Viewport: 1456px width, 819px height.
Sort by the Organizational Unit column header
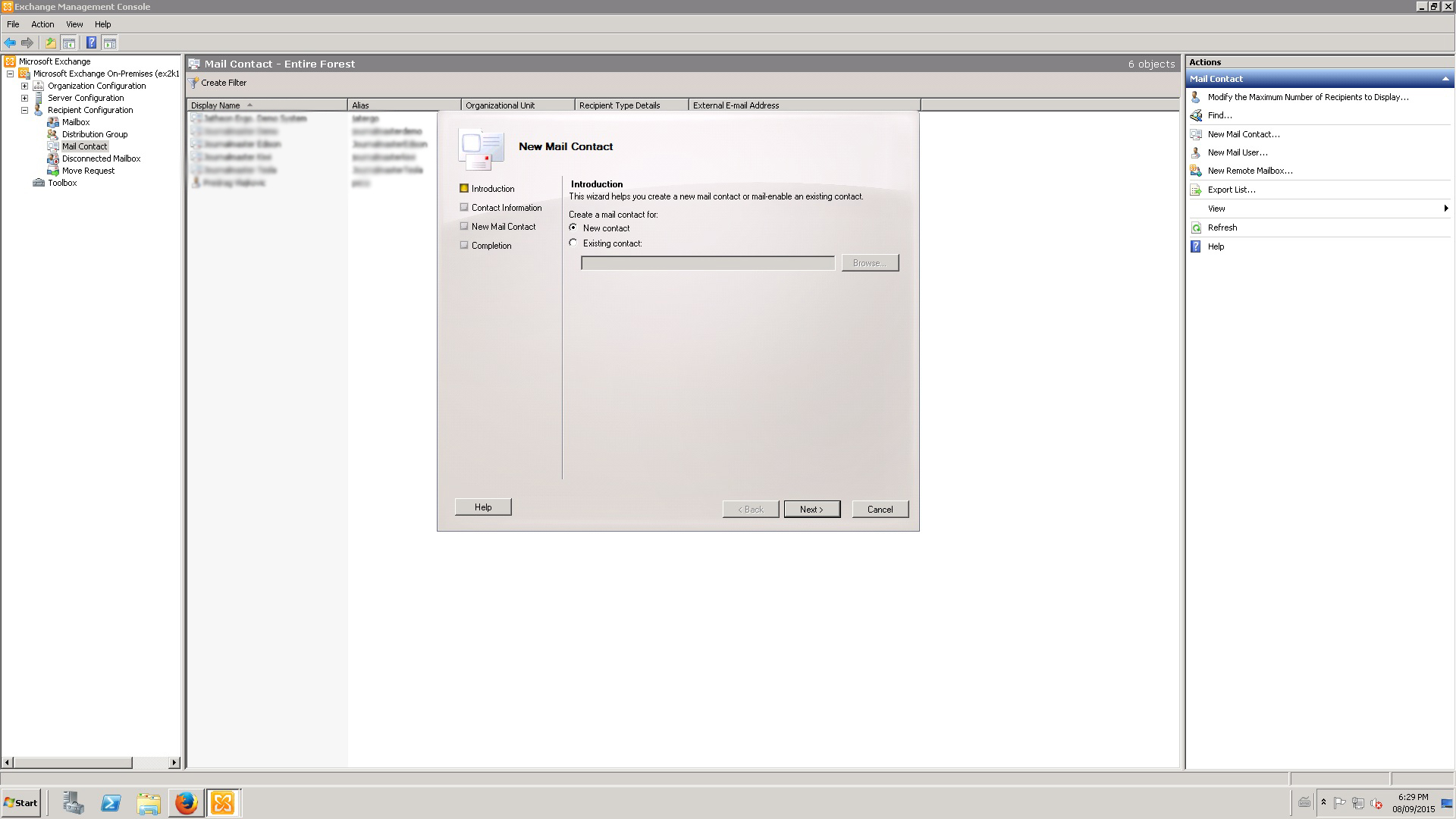(518, 105)
